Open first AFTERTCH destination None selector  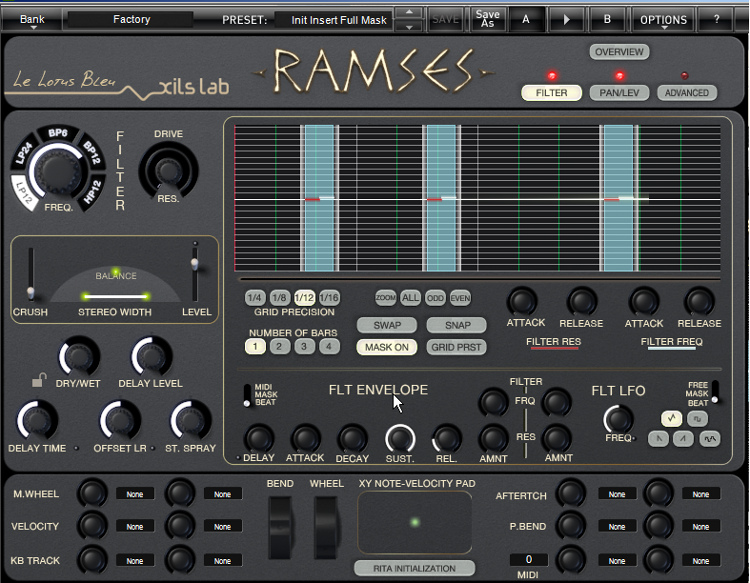(617, 494)
